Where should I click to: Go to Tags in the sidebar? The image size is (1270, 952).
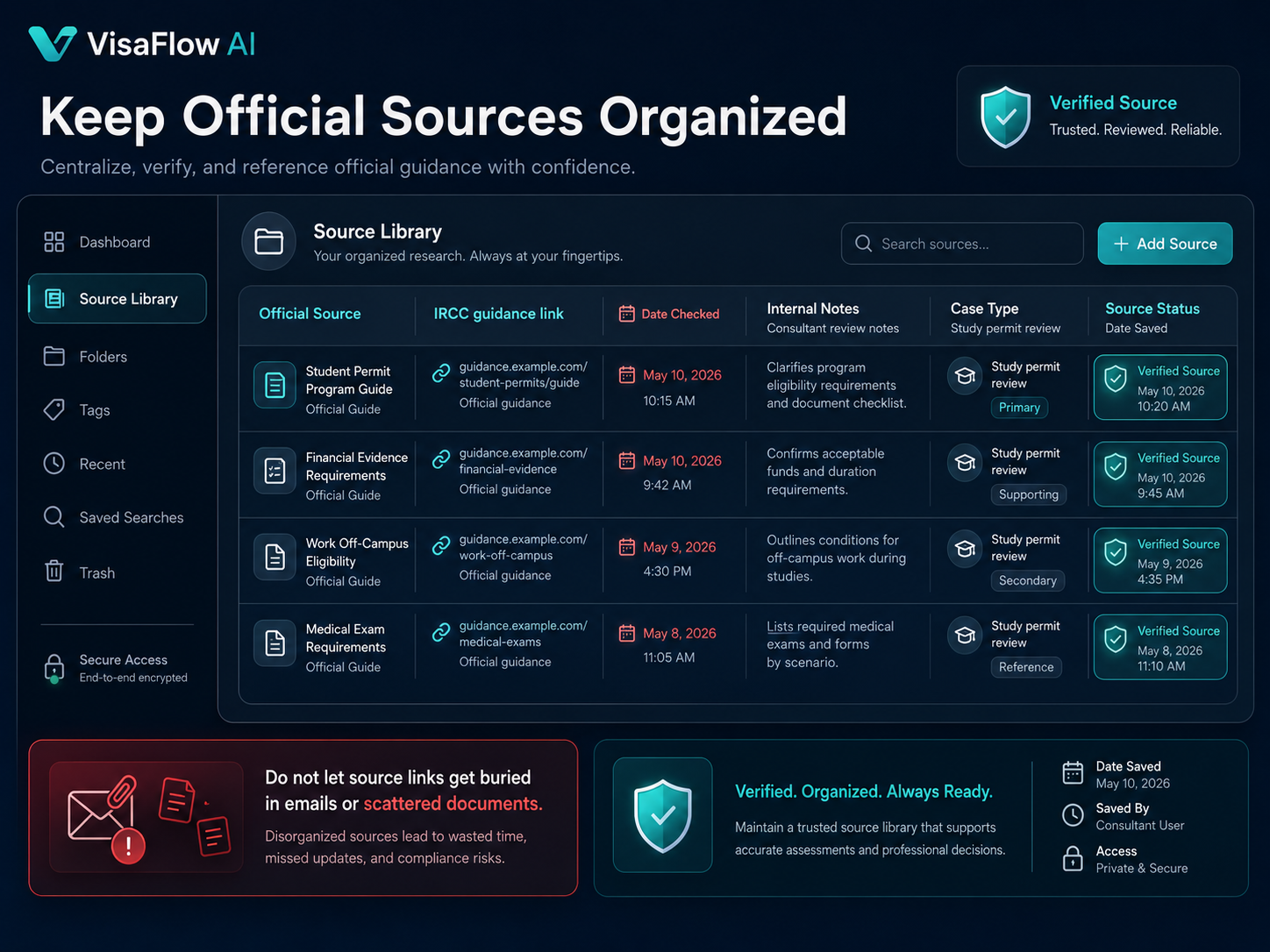click(118, 409)
